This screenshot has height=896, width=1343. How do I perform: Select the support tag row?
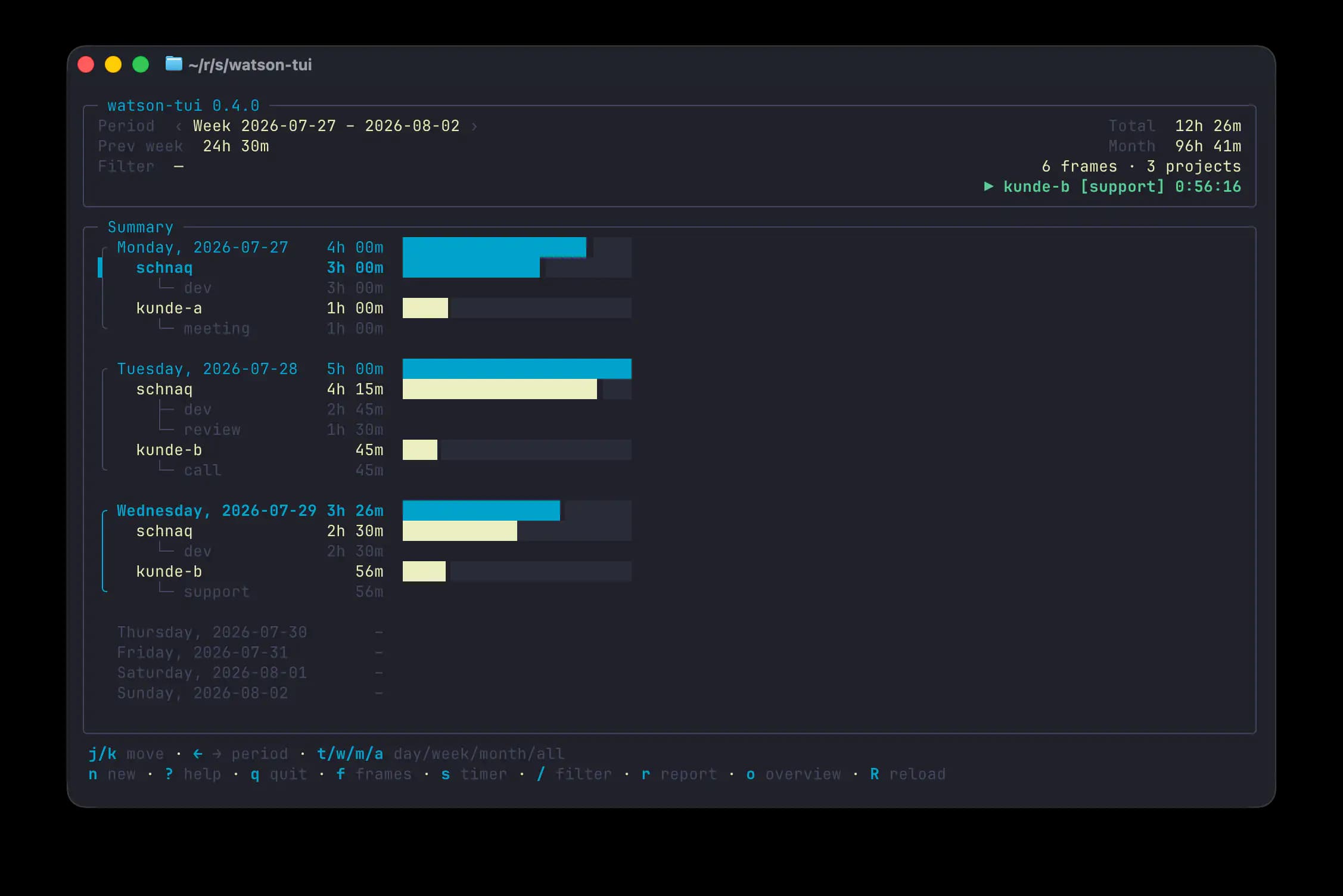click(271, 592)
